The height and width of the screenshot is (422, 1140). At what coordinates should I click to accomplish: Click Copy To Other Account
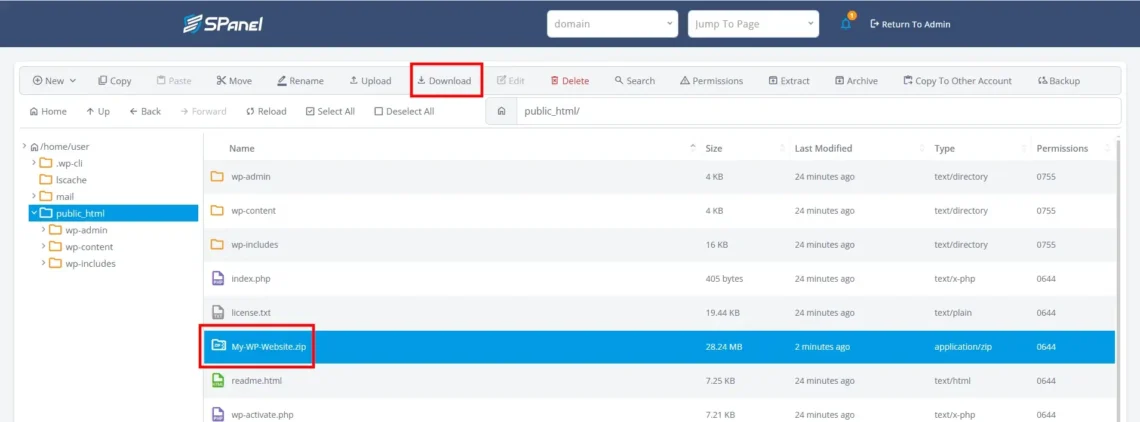coord(958,81)
